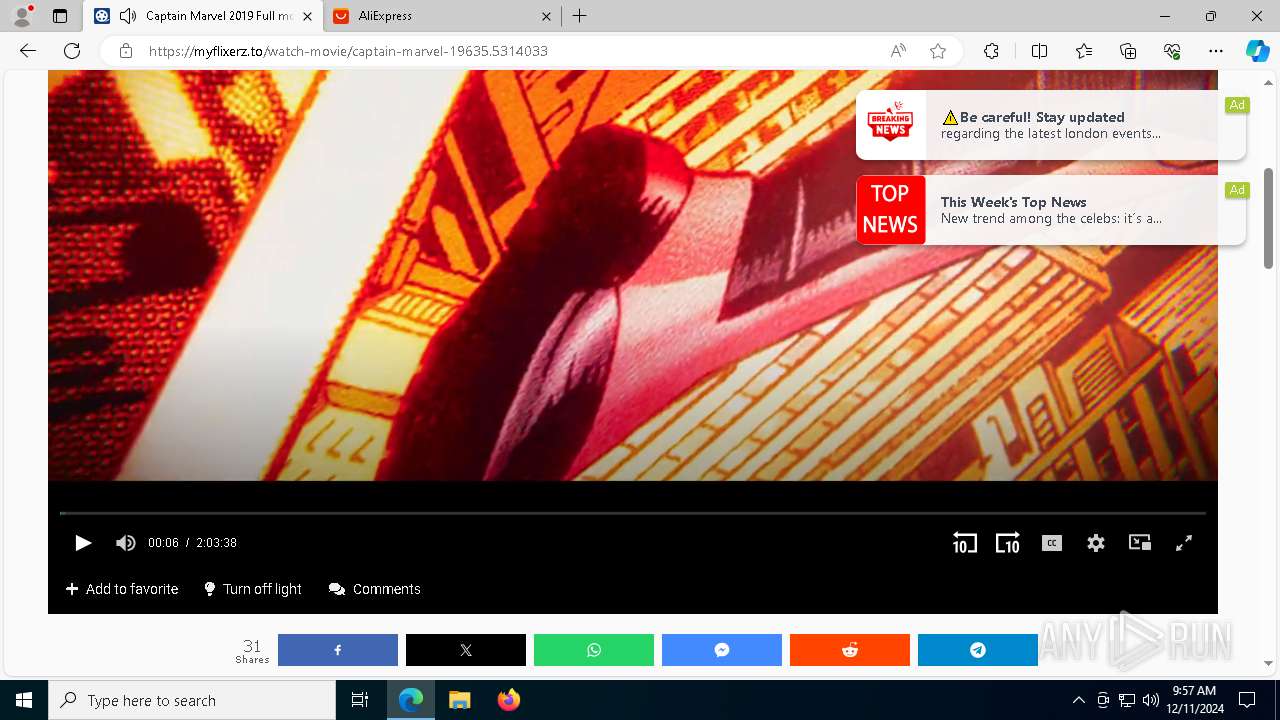The width and height of the screenshot is (1280, 720).
Task: Open Windows Start menu
Action: [x=24, y=700]
